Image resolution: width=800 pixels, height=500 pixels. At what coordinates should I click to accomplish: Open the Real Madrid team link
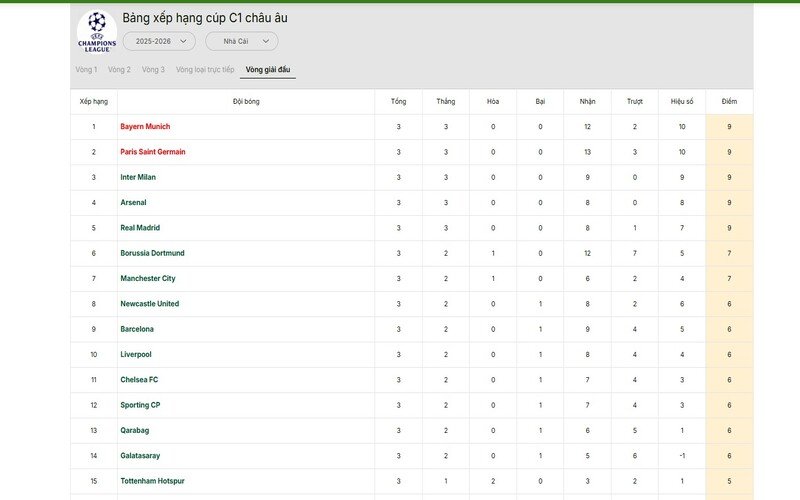pyautogui.click(x=140, y=228)
